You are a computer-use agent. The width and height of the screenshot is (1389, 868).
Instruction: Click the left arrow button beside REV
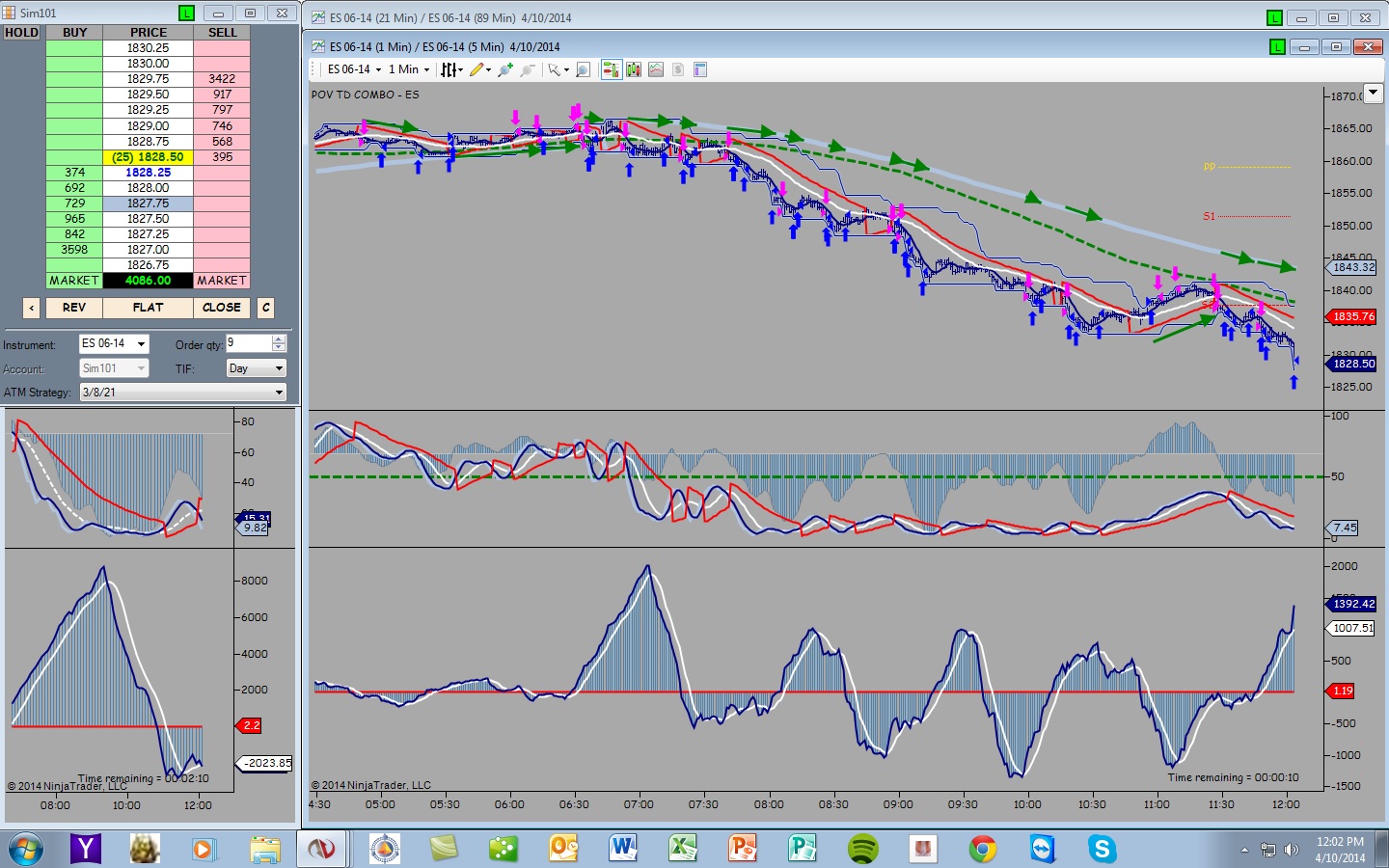[31, 308]
